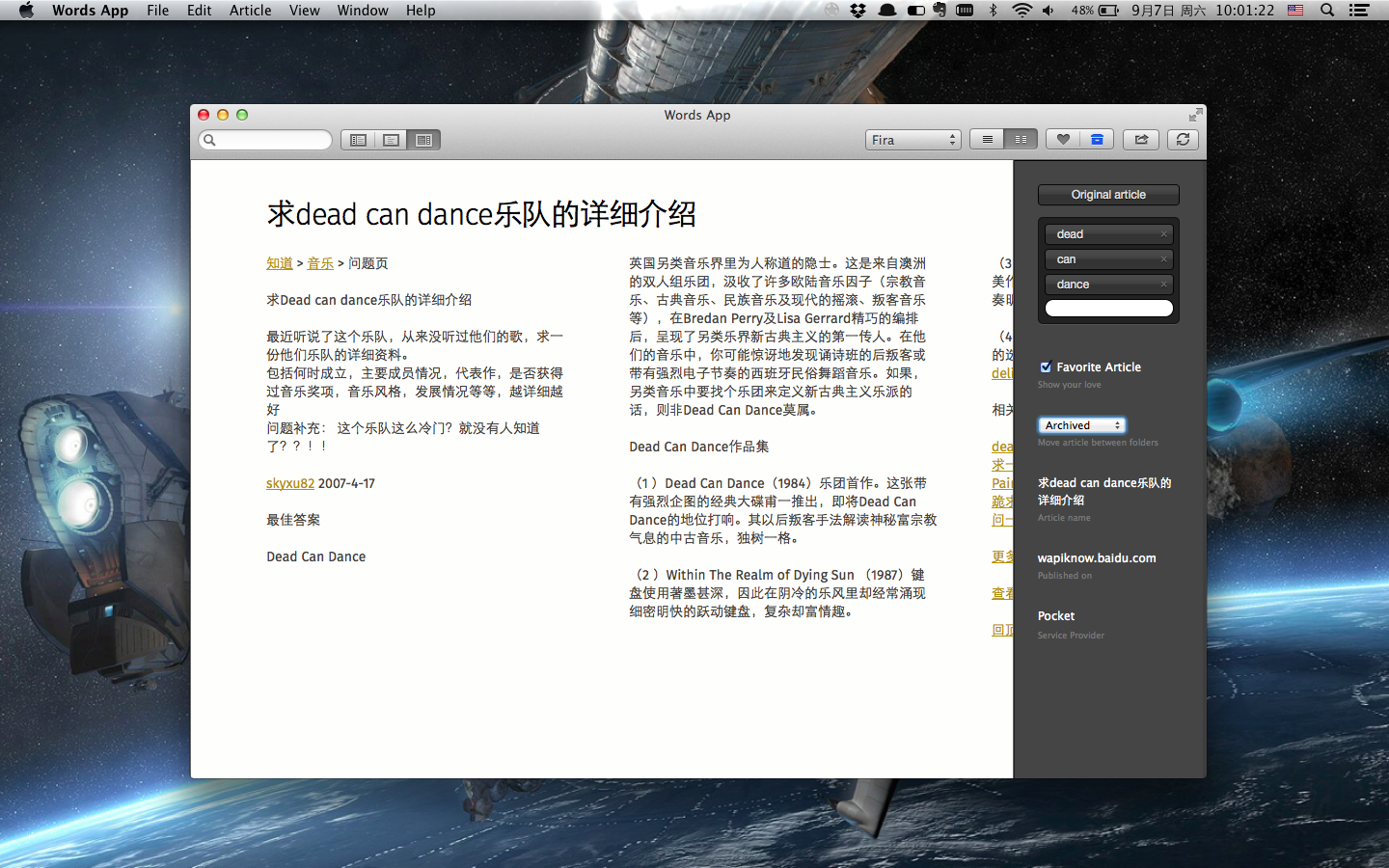Select the reader with sidebar layout icon
This screenshot has width=1389, height=868.
pyautogui.click(x=423, y=140)
